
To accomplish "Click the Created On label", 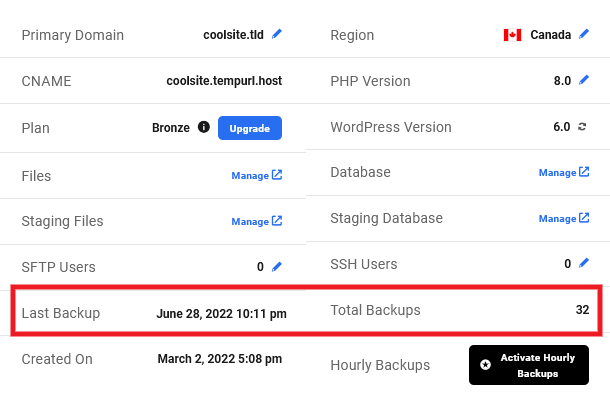I will [57, 359].
